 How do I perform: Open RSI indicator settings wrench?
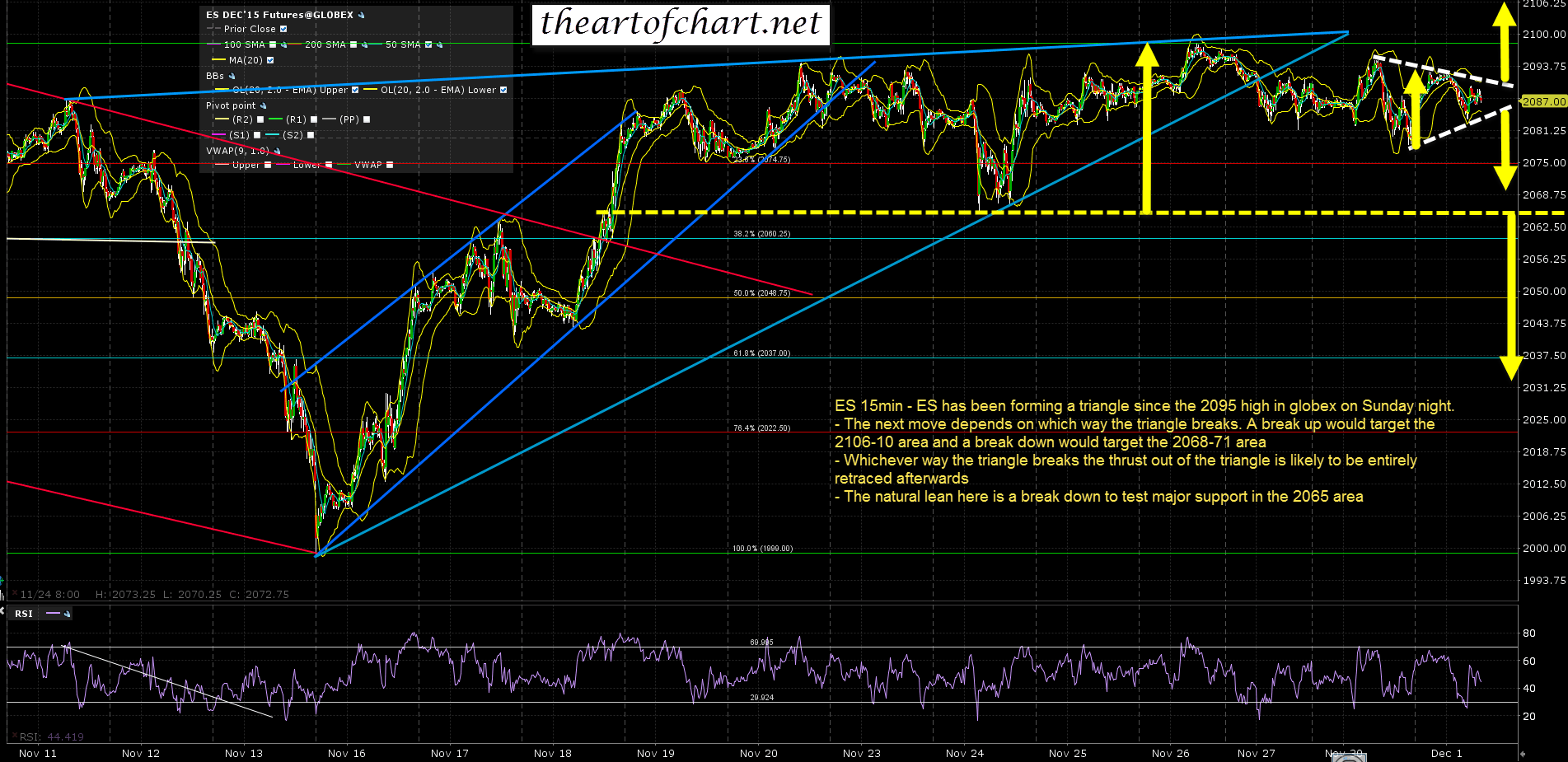point(67,614)
